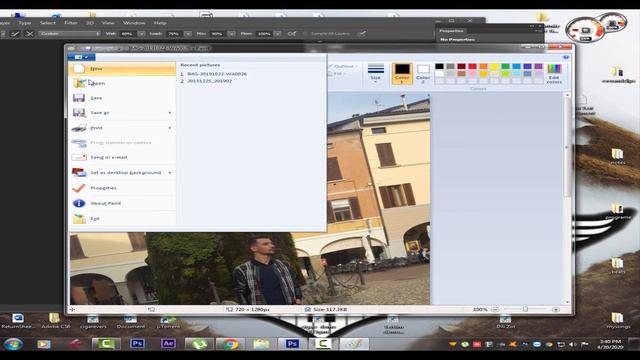Viewport: 640px width, 360px height.
Task: Open Photoshop View menu
Action: tap(108, 23)
